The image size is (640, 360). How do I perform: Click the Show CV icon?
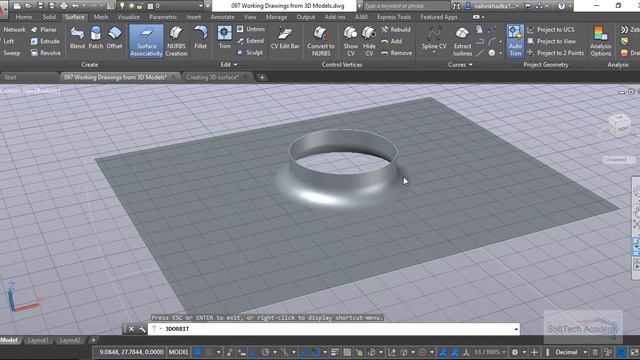point(350,42)
